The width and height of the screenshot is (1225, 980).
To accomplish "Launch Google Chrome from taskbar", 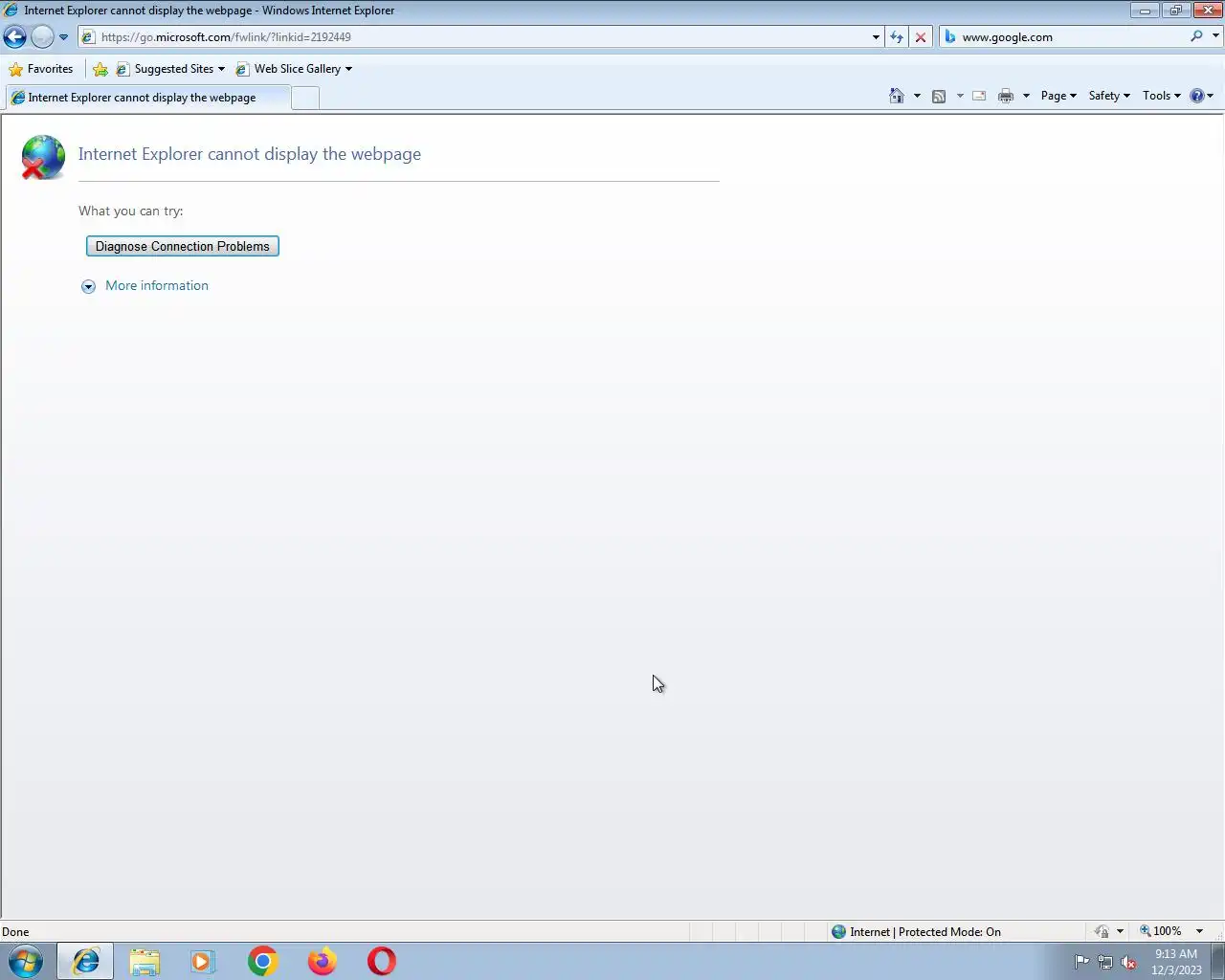I will pos(262,961).
